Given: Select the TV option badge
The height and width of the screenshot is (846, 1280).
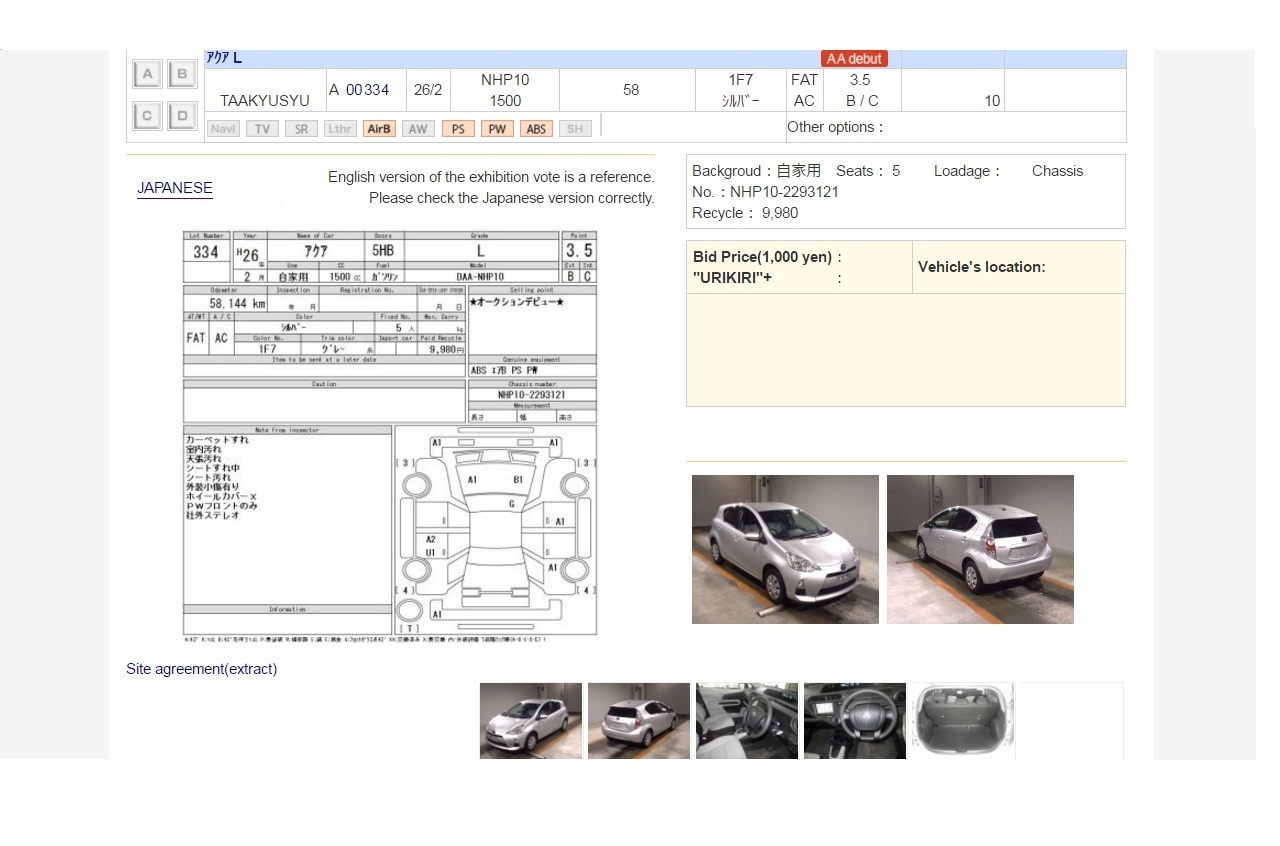Looking at the screenshot, I should [x=262, y=129].
